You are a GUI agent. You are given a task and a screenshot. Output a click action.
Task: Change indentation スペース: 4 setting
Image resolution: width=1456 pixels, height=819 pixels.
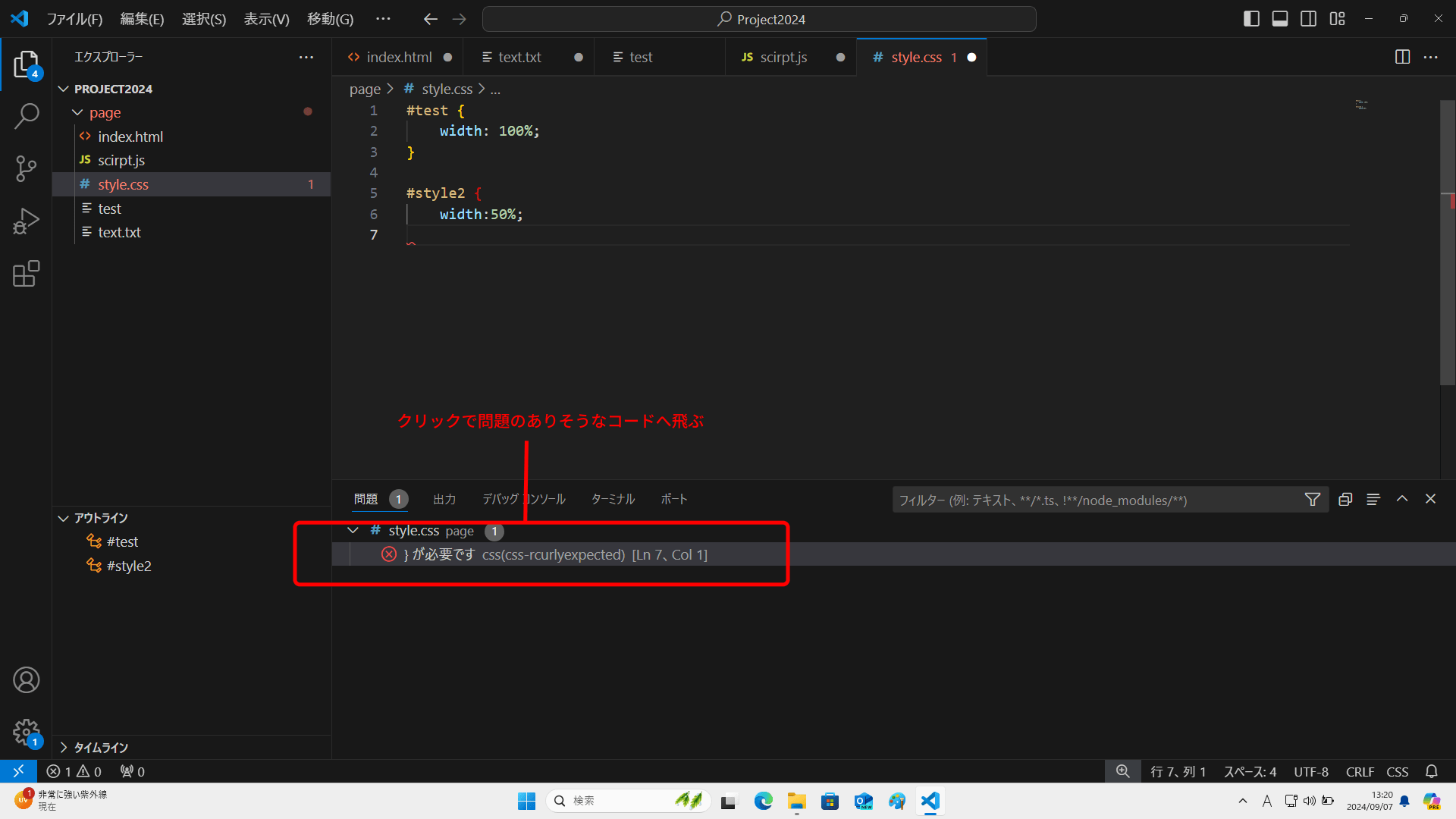tap(1250, 771)
